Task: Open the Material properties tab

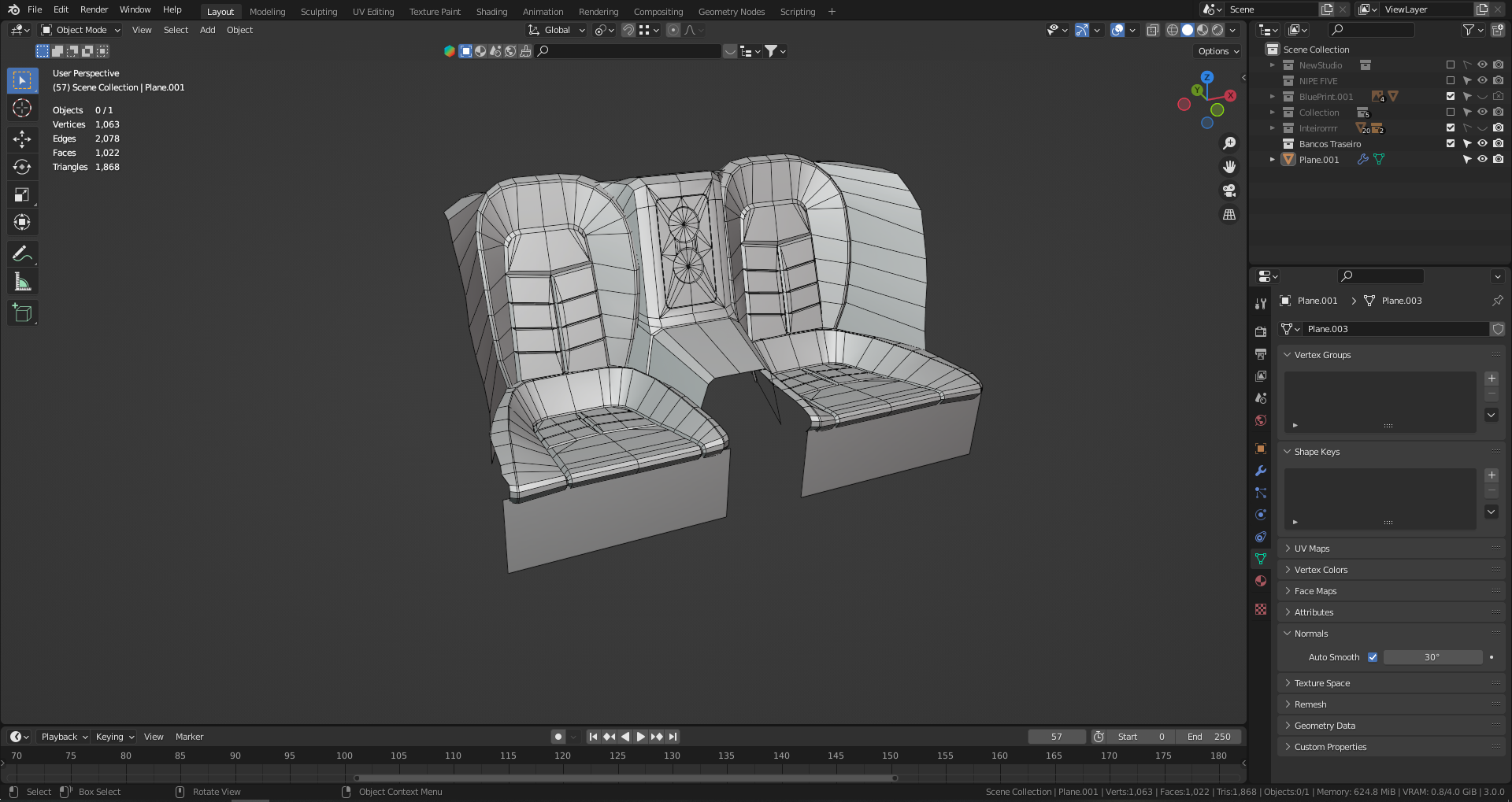Action: click(x=1261, y=581)
